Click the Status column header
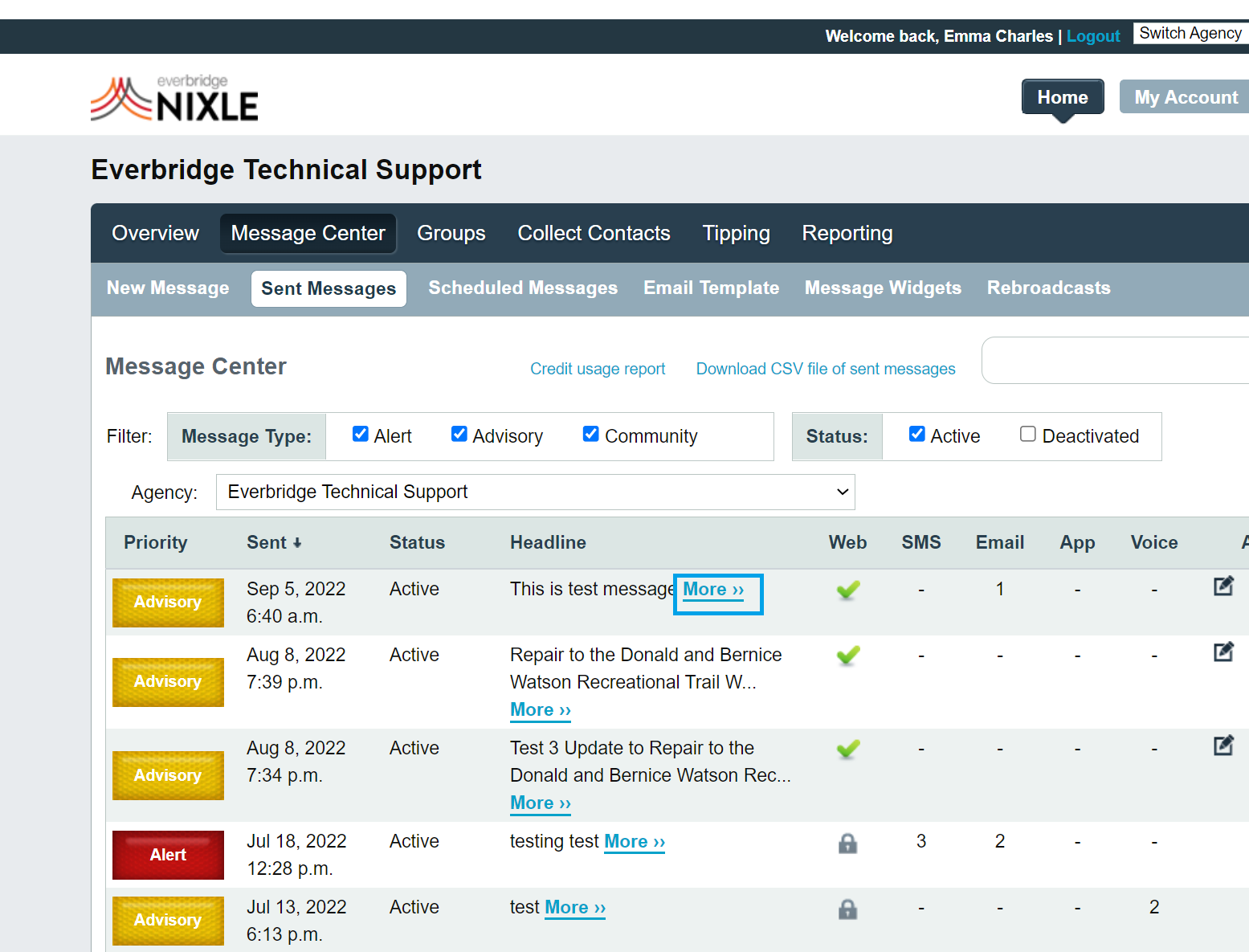 coord(417,543)
